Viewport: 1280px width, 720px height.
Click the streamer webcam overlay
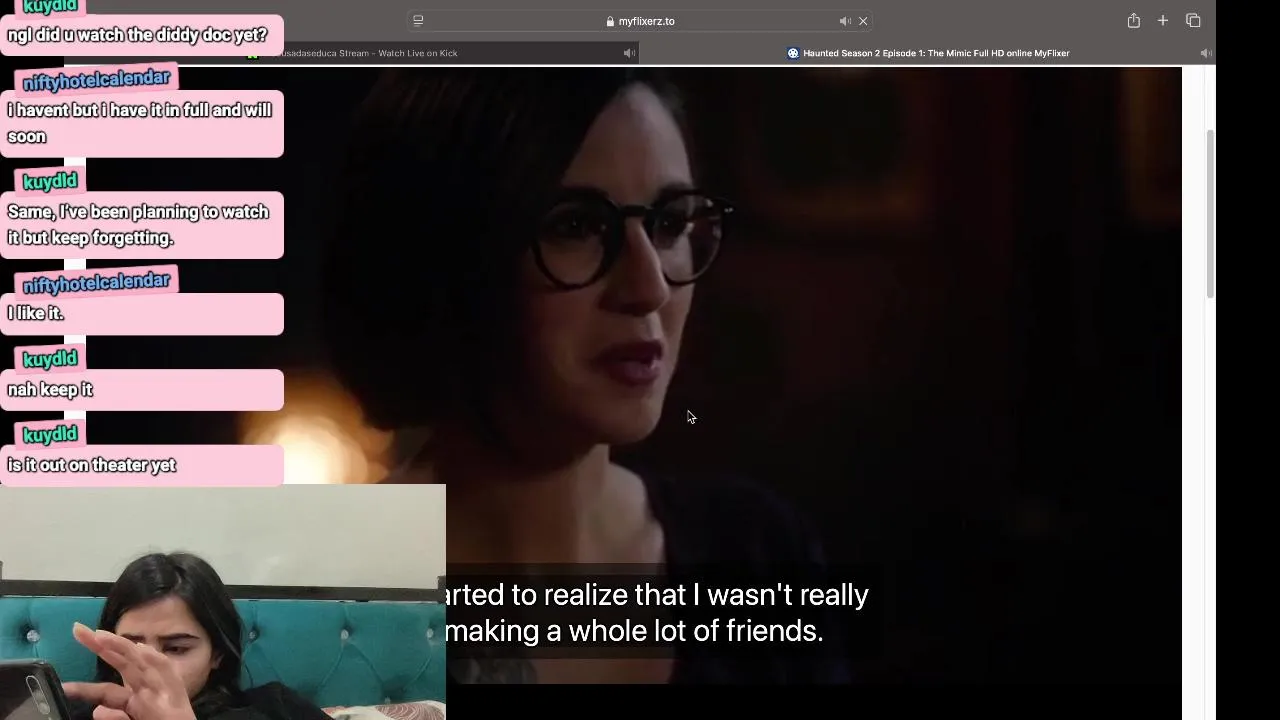(x=222, y=602)
